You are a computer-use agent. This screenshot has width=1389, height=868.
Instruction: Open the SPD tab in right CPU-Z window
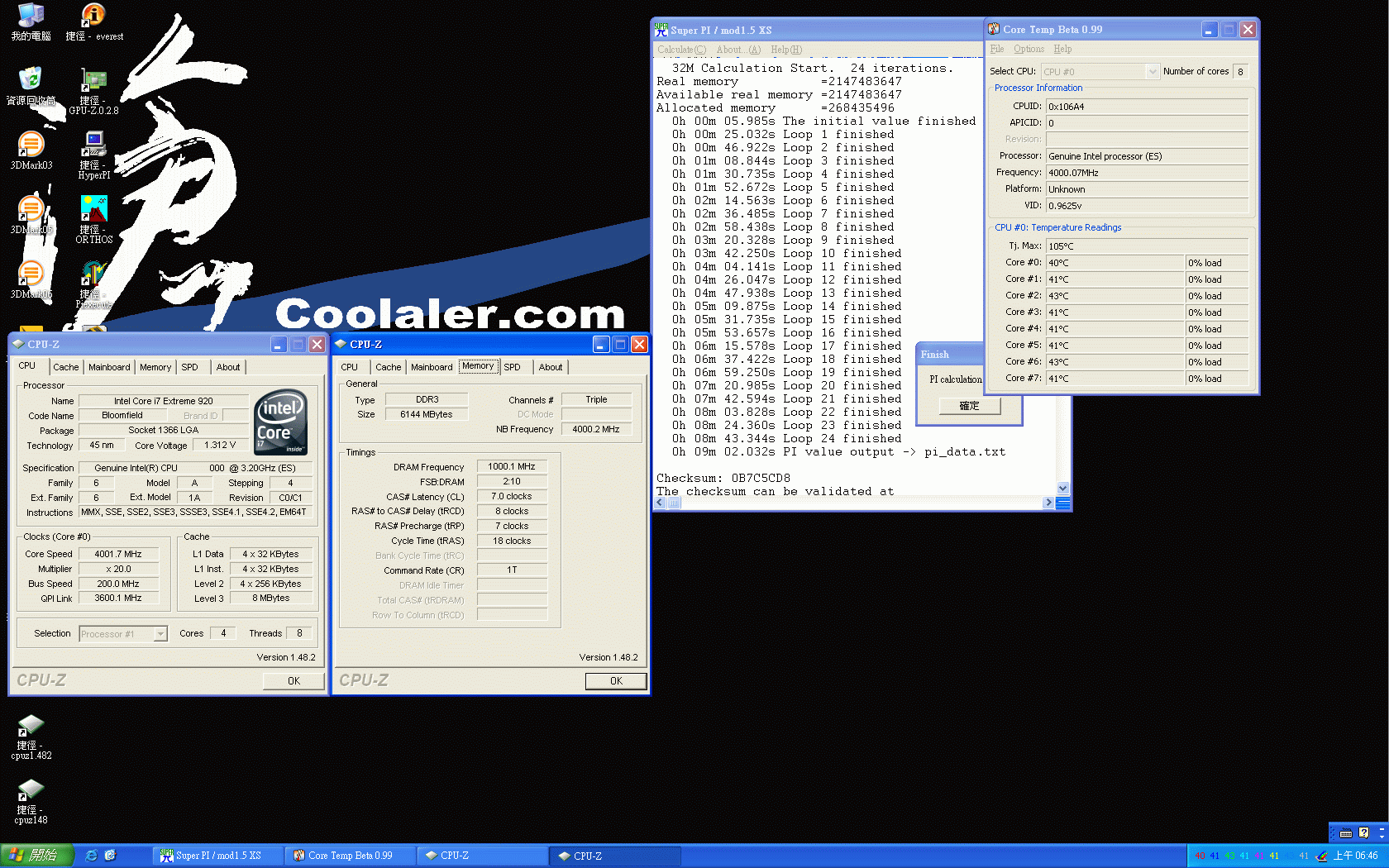click(x=513, y=367)
